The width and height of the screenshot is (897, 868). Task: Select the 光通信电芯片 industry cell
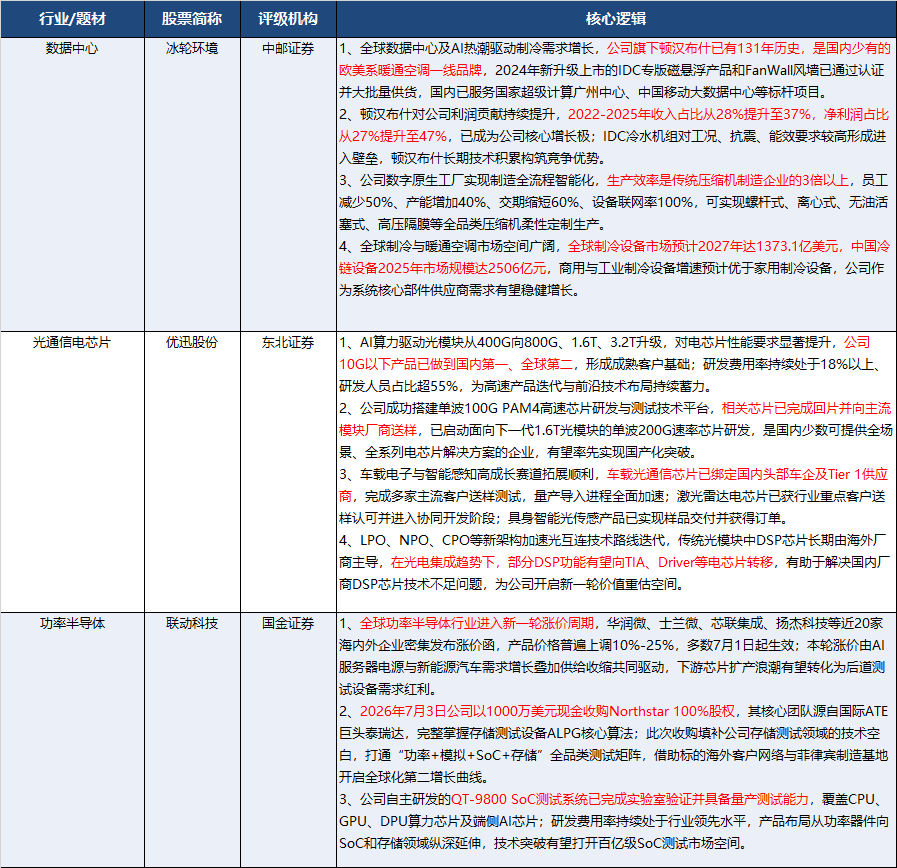click(72, 471)
